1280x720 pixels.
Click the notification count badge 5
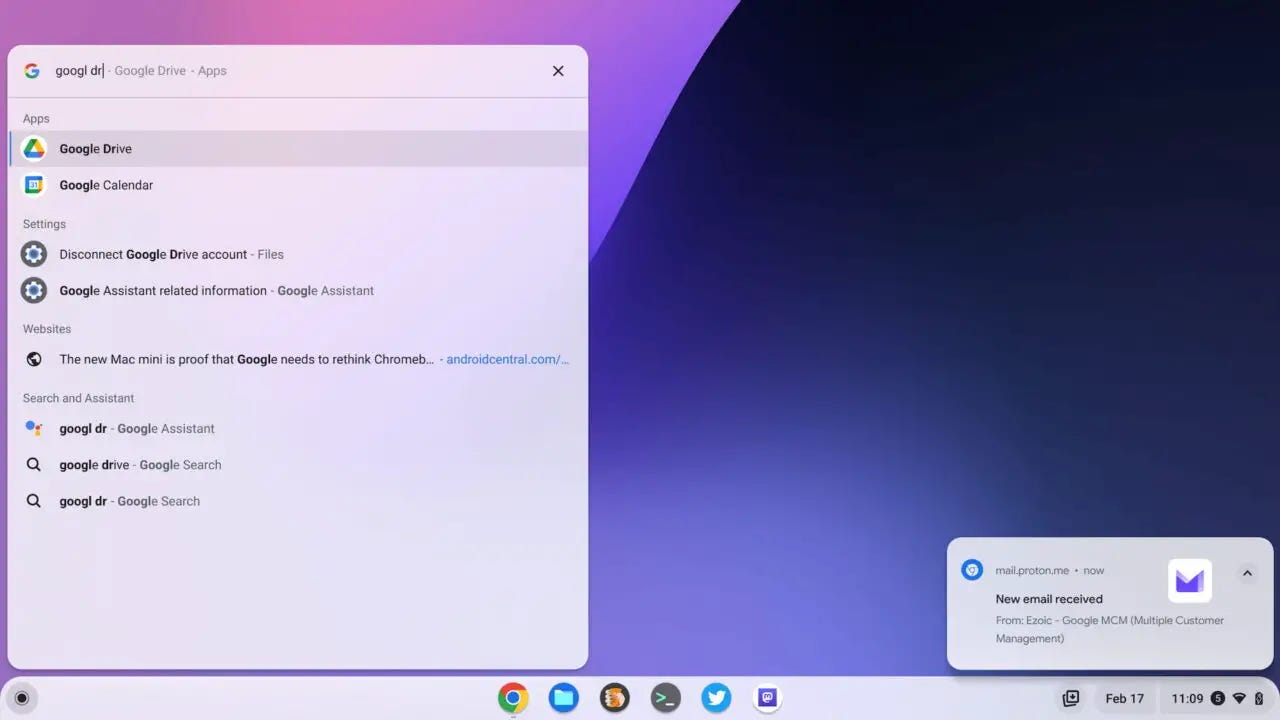1217,699
